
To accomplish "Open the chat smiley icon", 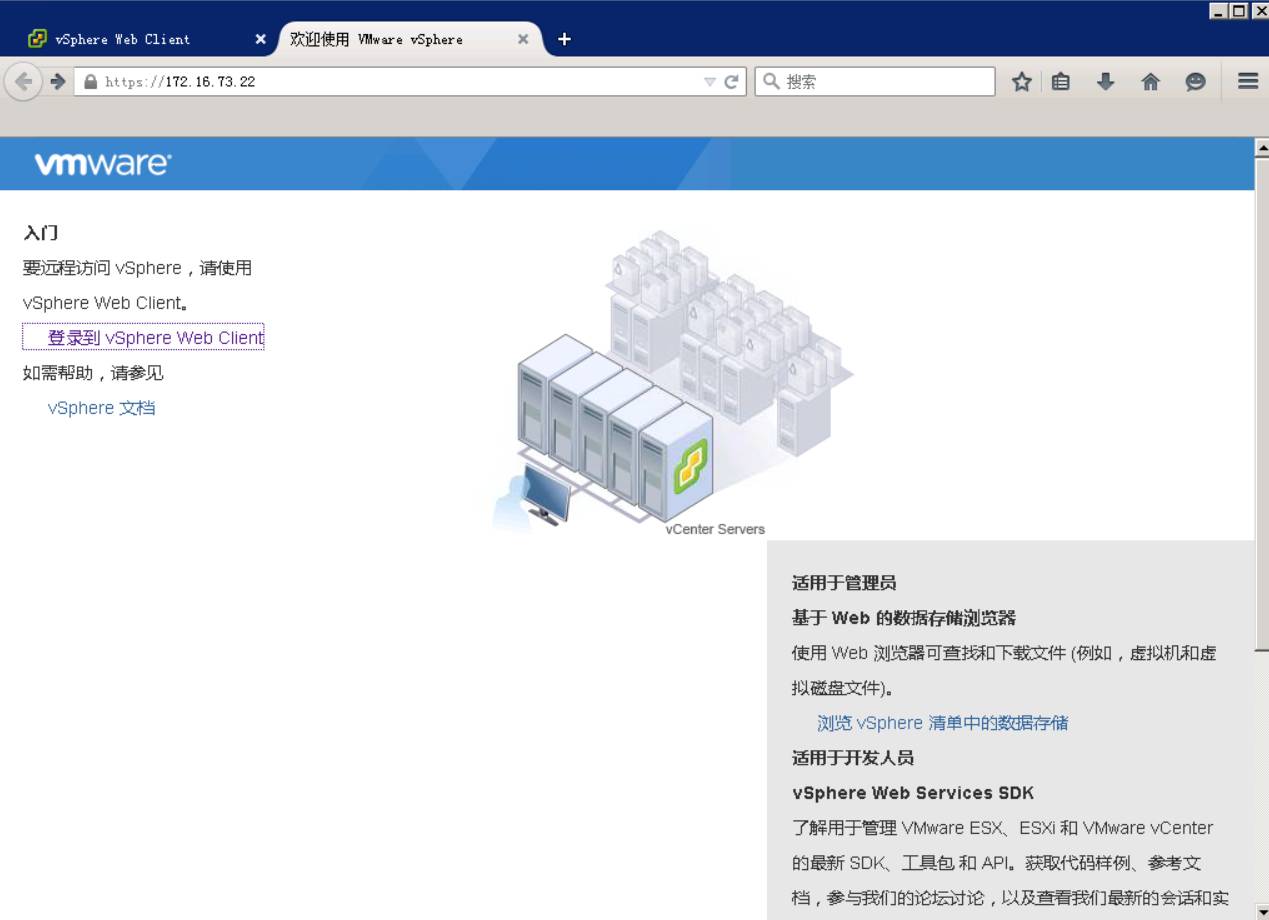I will point(1195,82).
